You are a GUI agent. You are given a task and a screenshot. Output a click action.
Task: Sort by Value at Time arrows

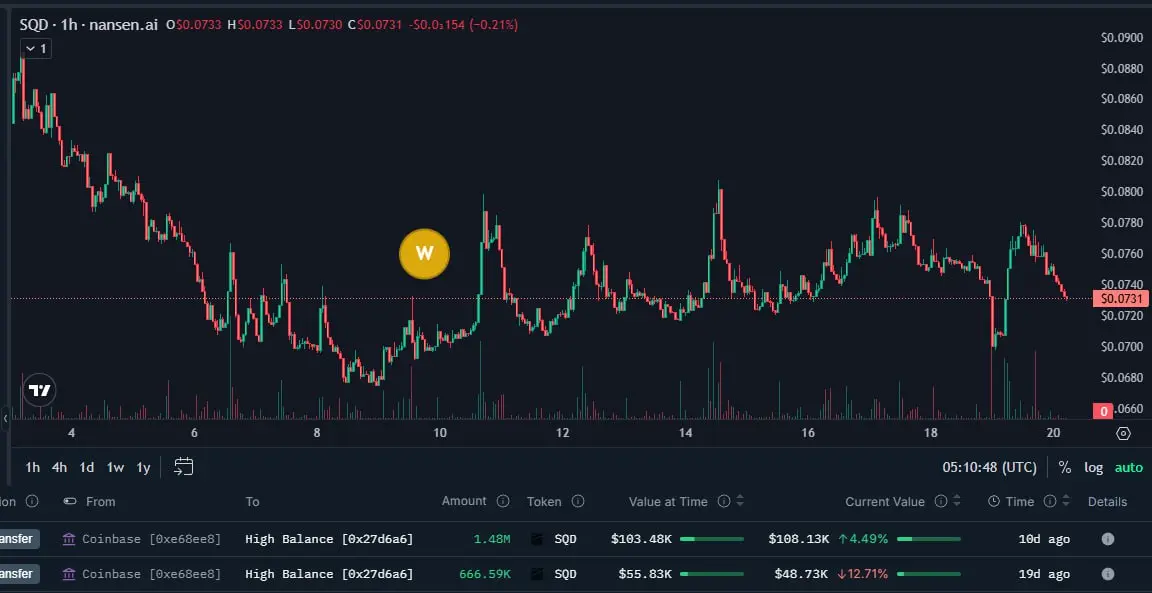(740, 501)
